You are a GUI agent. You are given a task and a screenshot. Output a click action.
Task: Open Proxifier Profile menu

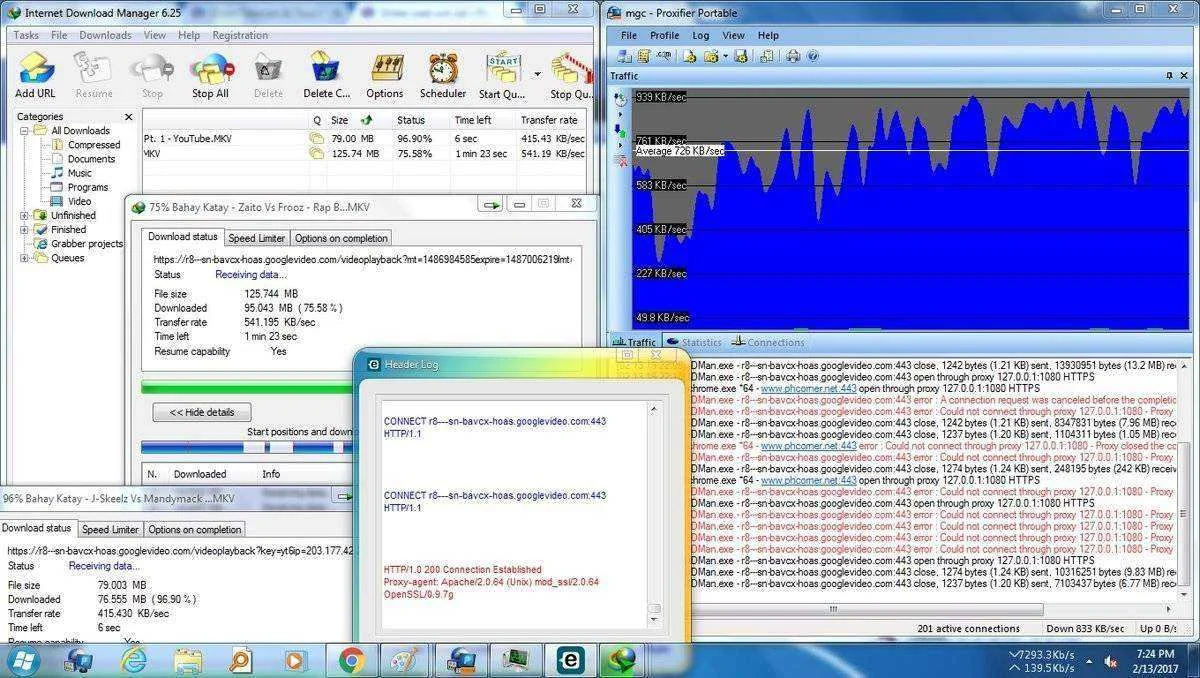pos(665,35)
